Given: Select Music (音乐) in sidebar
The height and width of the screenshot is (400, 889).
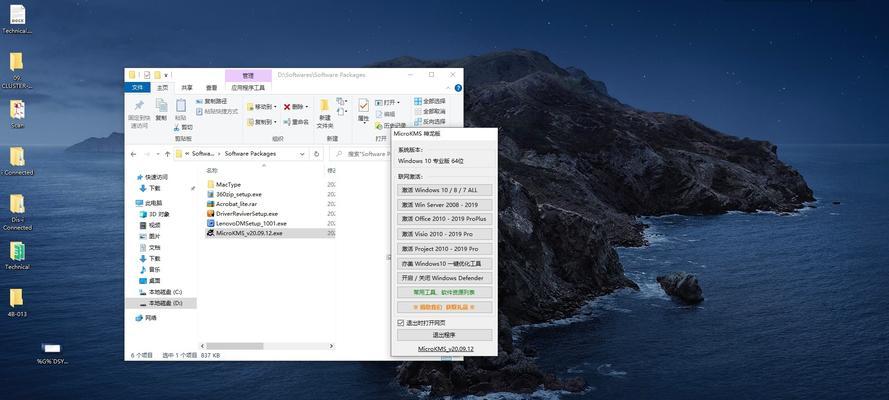Looking at the screenshot, I should 150,270.
